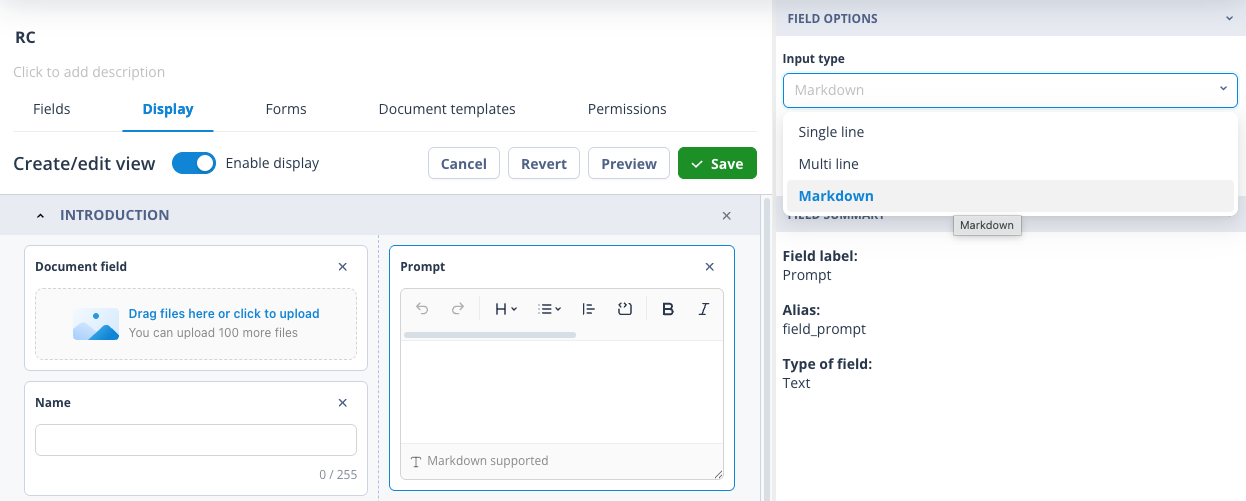
Task: Remove the Prompt field from layout
Action: 710,267
